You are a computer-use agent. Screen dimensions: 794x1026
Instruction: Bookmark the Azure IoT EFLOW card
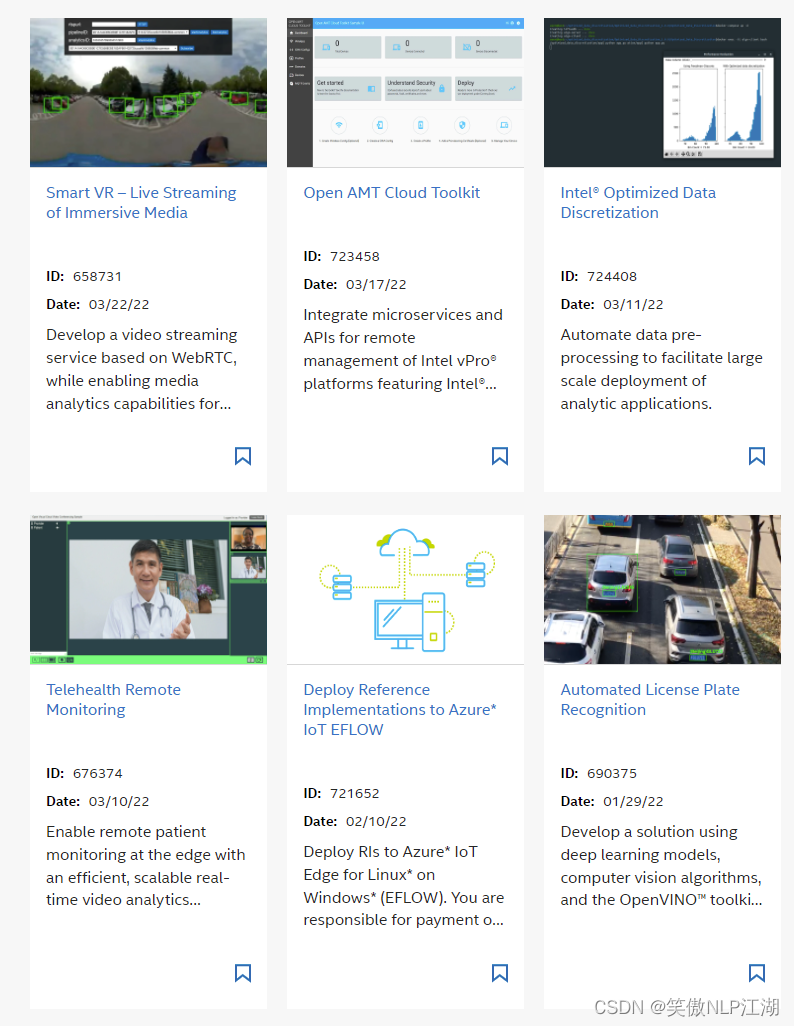coord(500,973)
